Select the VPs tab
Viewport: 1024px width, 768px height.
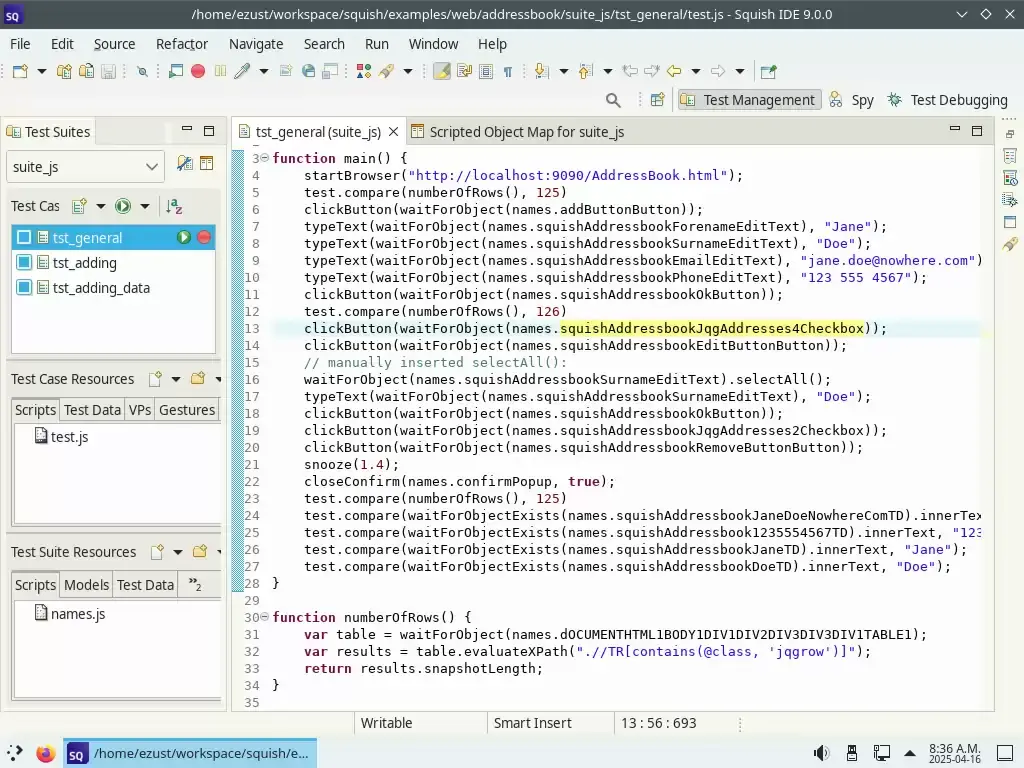[140, 409]
